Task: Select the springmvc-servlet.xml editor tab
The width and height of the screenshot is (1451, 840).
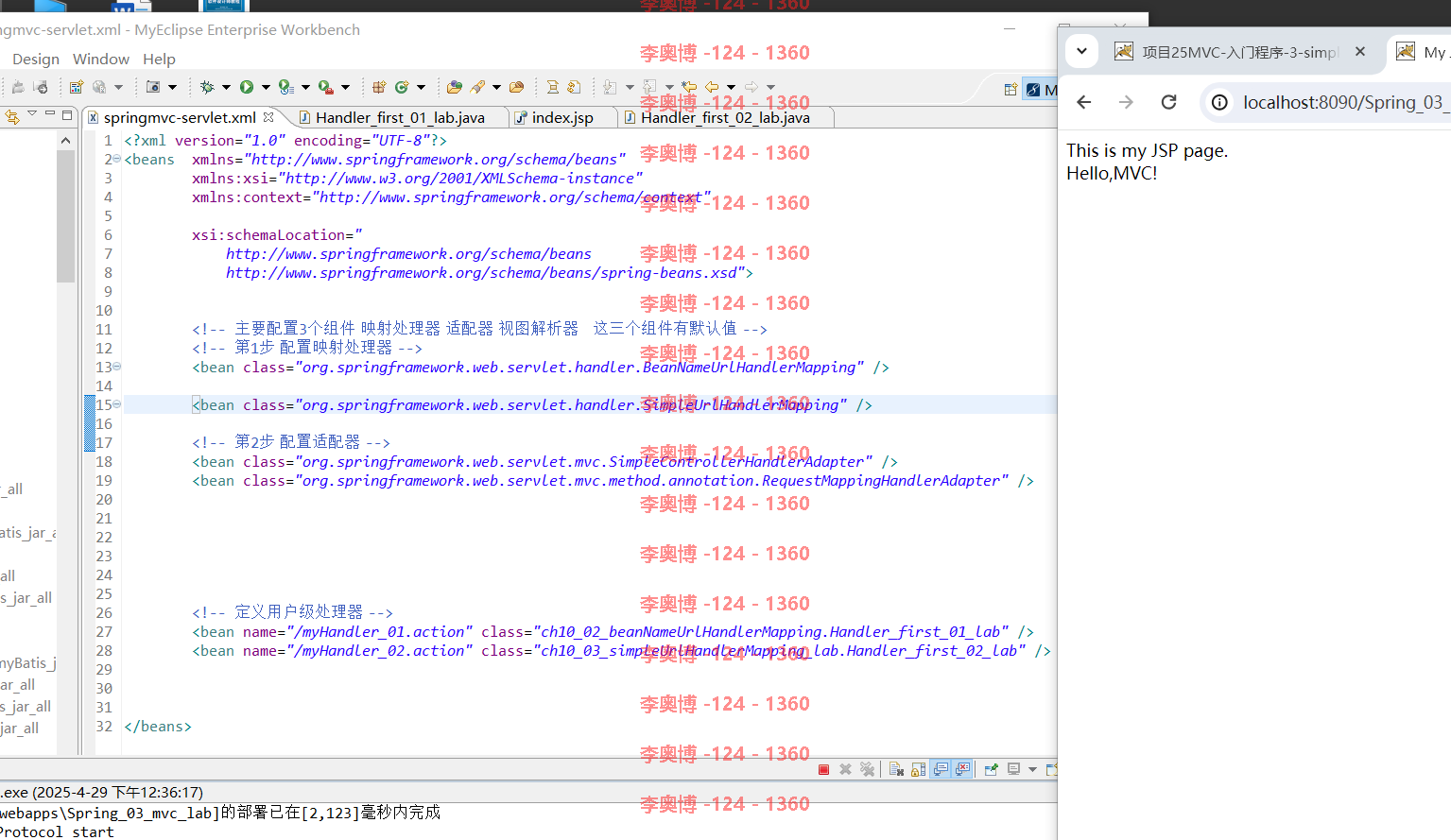Action: tap(180, 117)
